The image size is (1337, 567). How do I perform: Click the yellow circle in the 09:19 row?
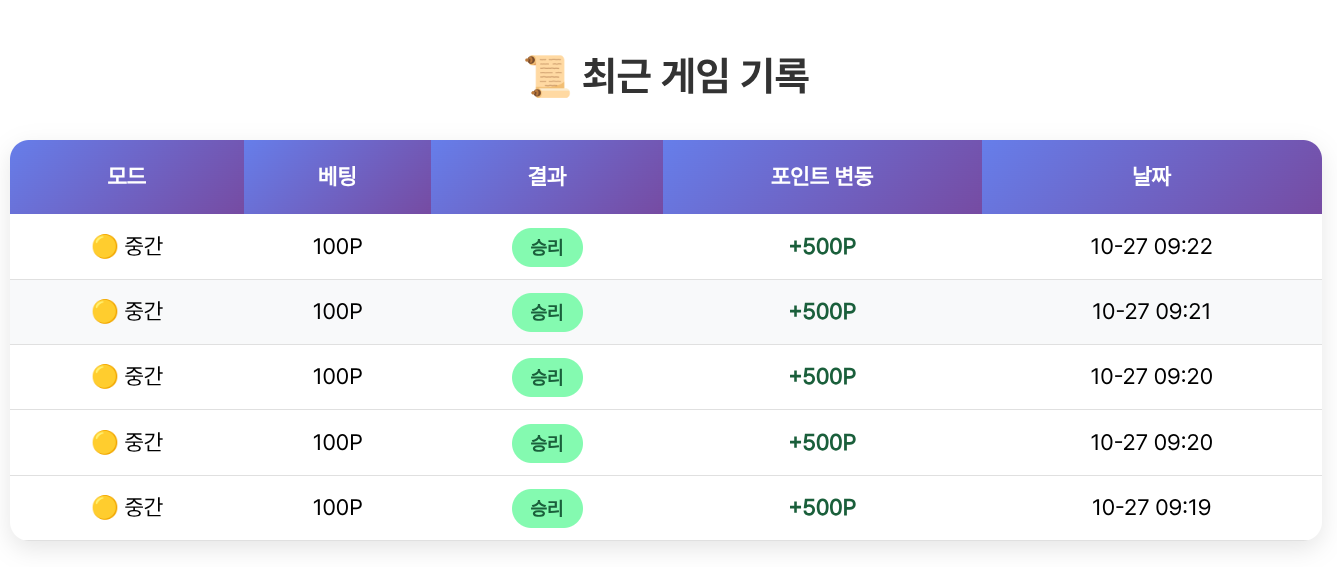tap(104, 508)
